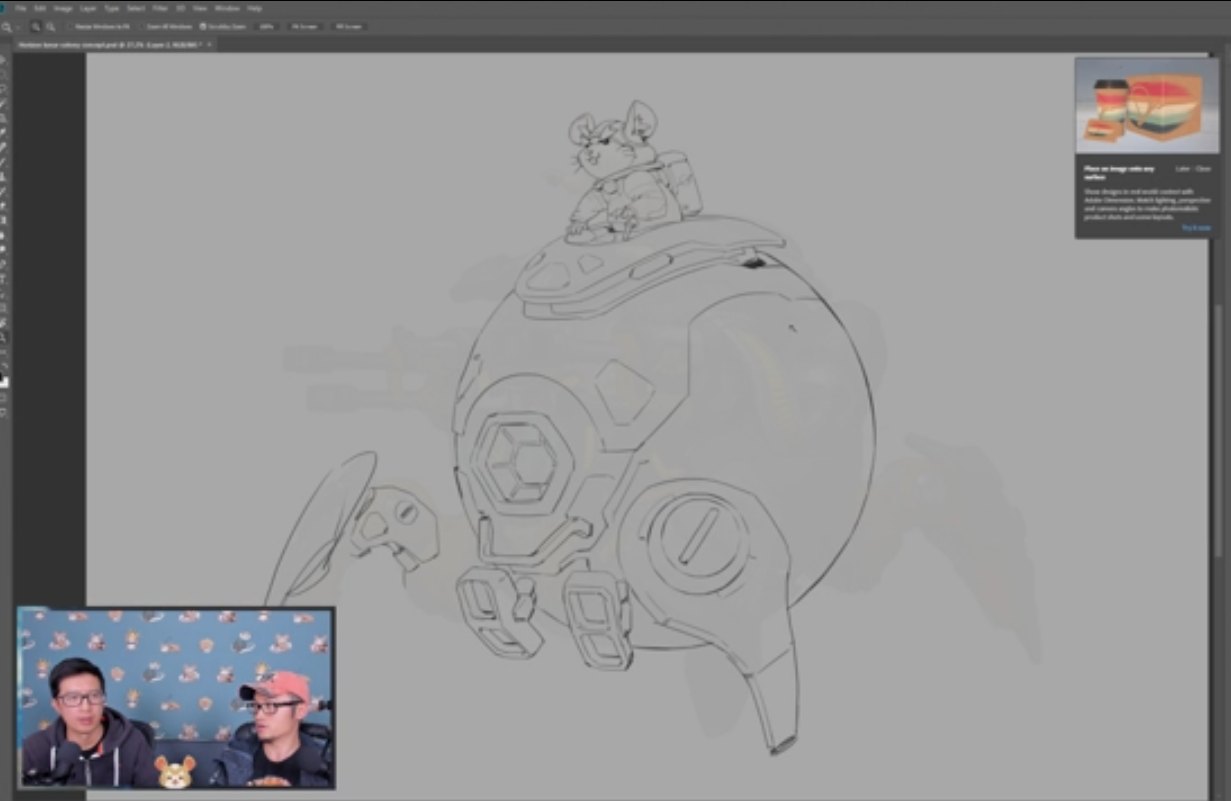Enable Zoom All Windows checkbox
The image size is (1231, 801).
pos(143,26)
